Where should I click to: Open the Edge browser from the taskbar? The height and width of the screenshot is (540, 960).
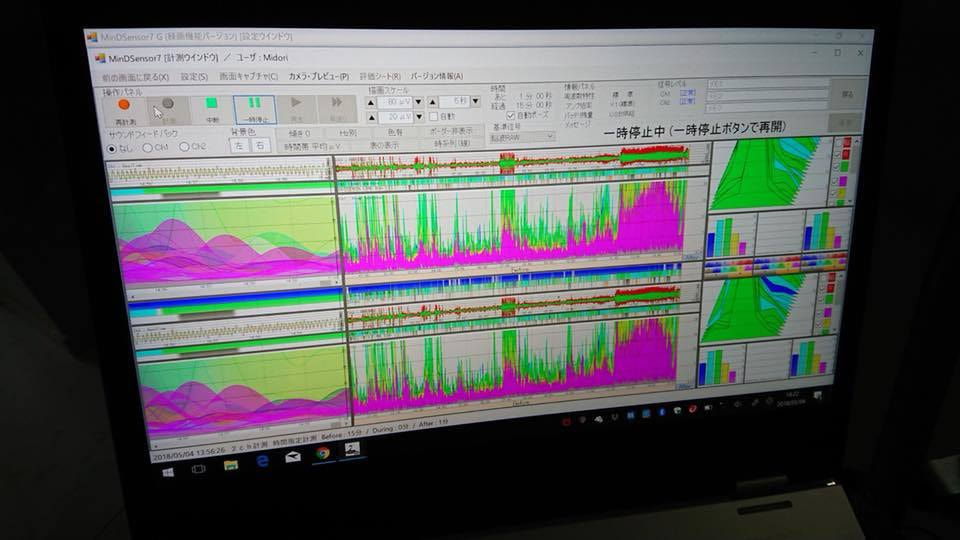(x=262, y=458)
